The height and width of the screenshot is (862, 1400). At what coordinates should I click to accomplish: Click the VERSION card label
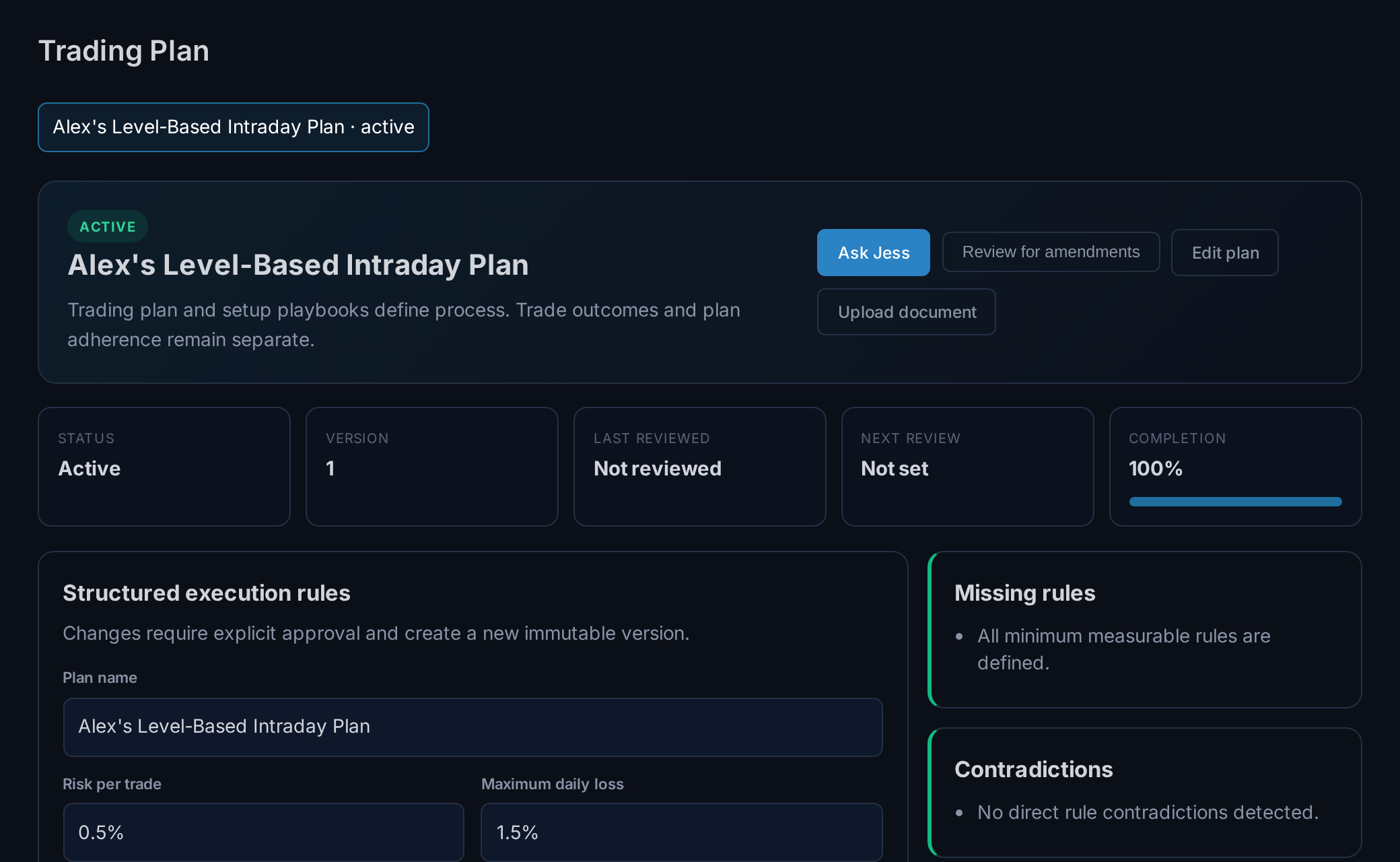pyautogui.click(x=357, y=438)
